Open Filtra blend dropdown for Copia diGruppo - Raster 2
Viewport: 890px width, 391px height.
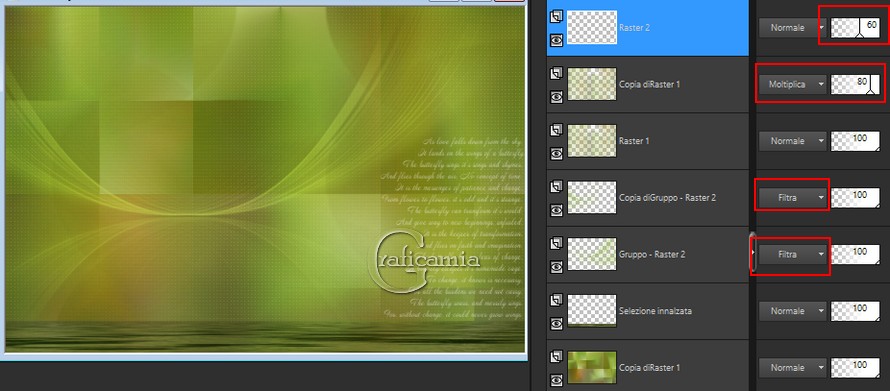click(x=792, y=197)
